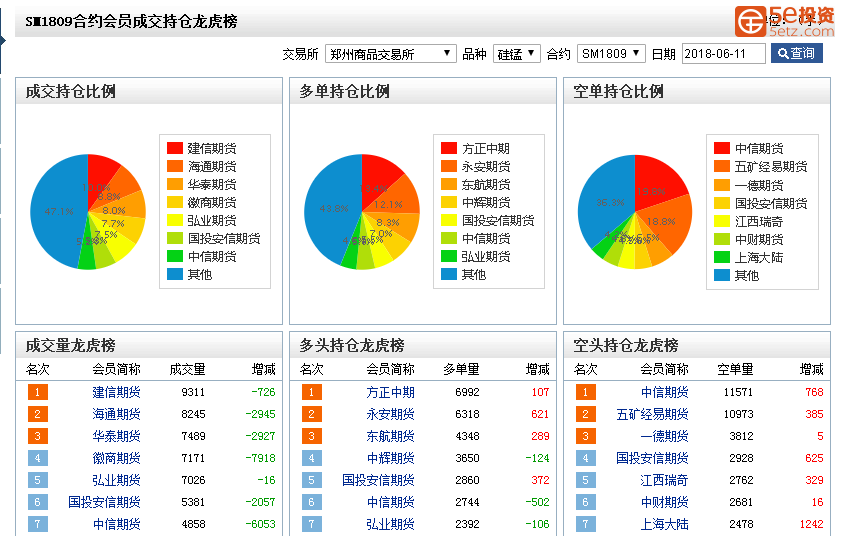Open the 交易所 exchange dropdown
842x536 pixels.
[390, 54]
